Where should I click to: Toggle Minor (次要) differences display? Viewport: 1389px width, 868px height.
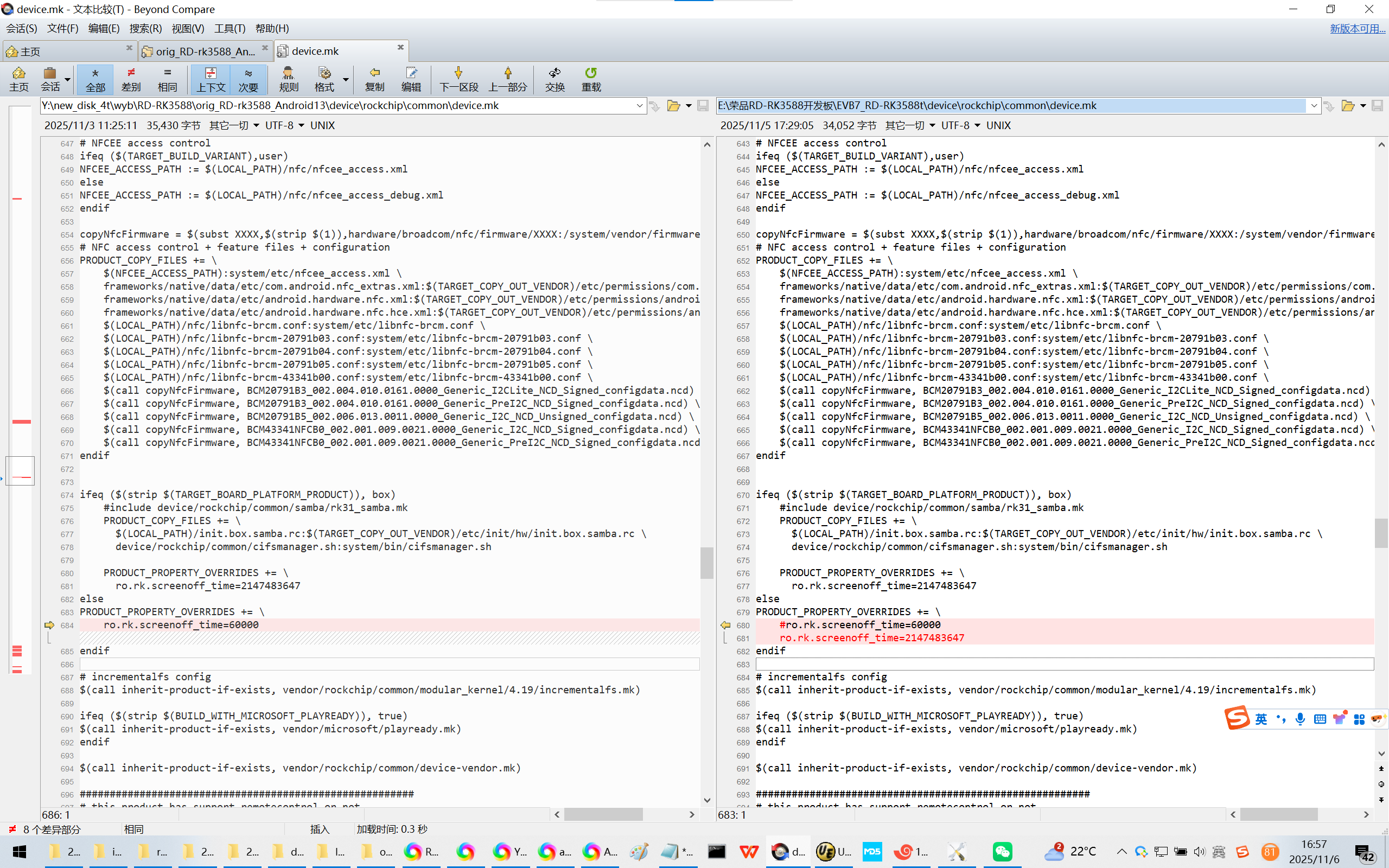pyautogui.click(x=248, y=79)
